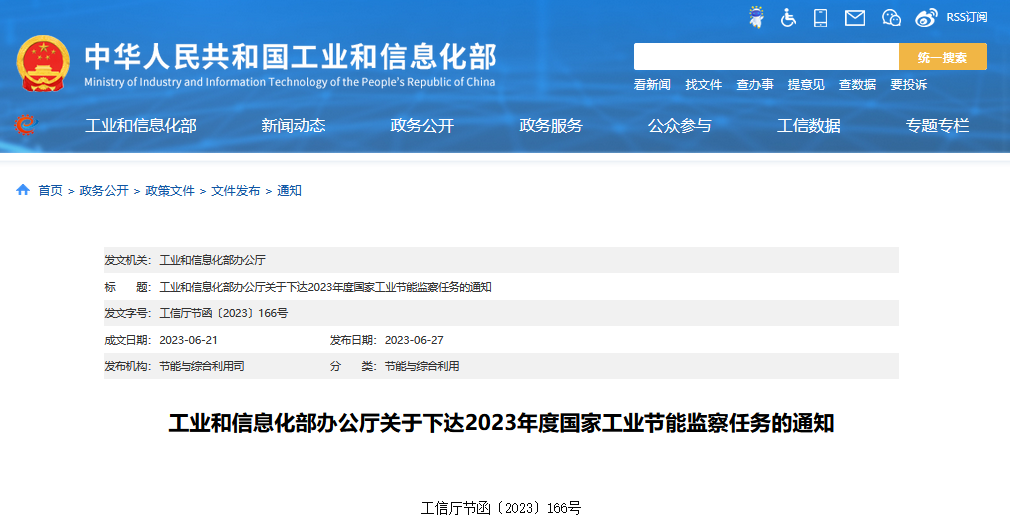Click the RSS订阅 link
The width and height of the screenshot is (1010, 523).
pos(967,17)
